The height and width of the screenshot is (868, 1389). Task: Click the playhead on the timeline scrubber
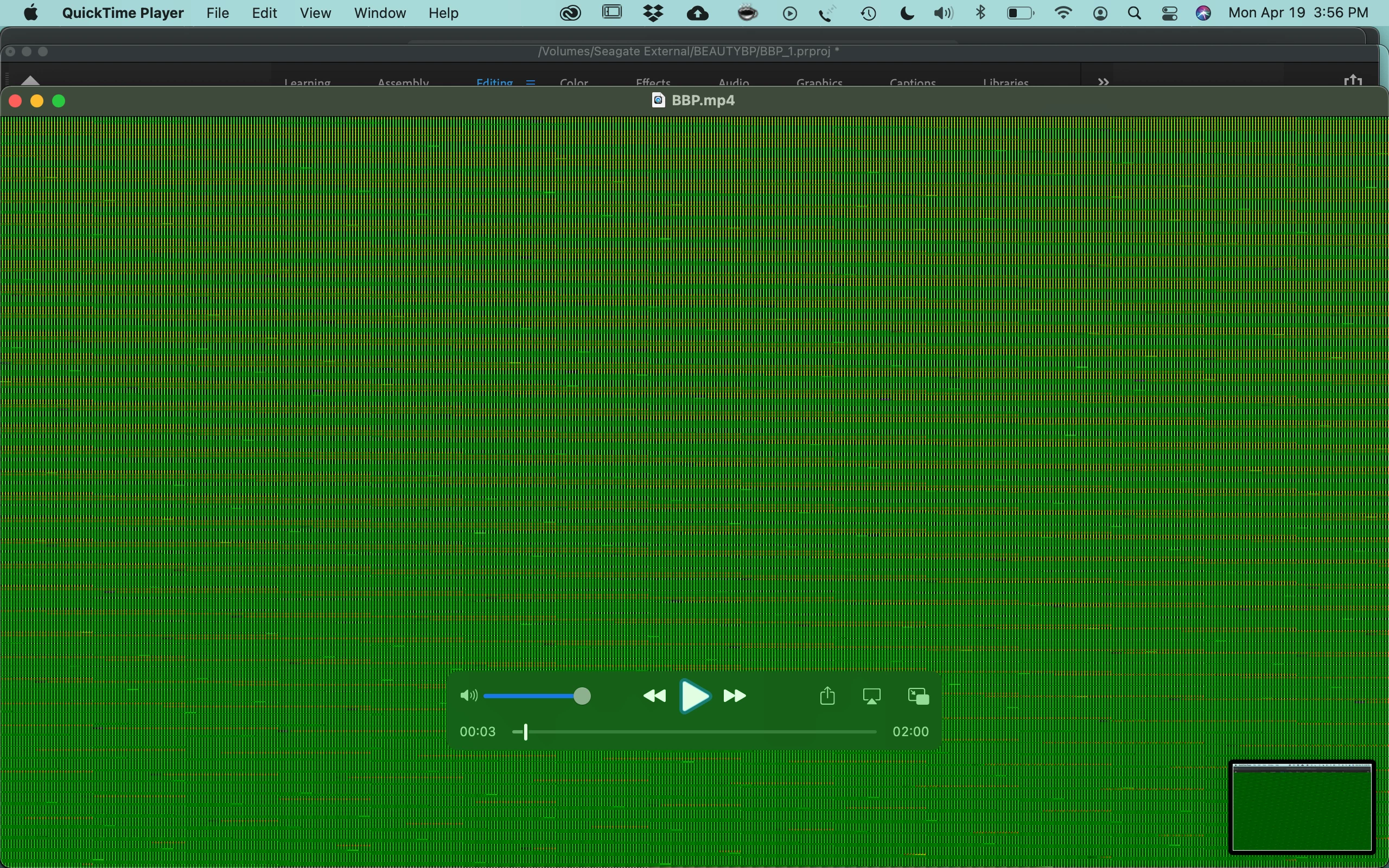[525, 732]
